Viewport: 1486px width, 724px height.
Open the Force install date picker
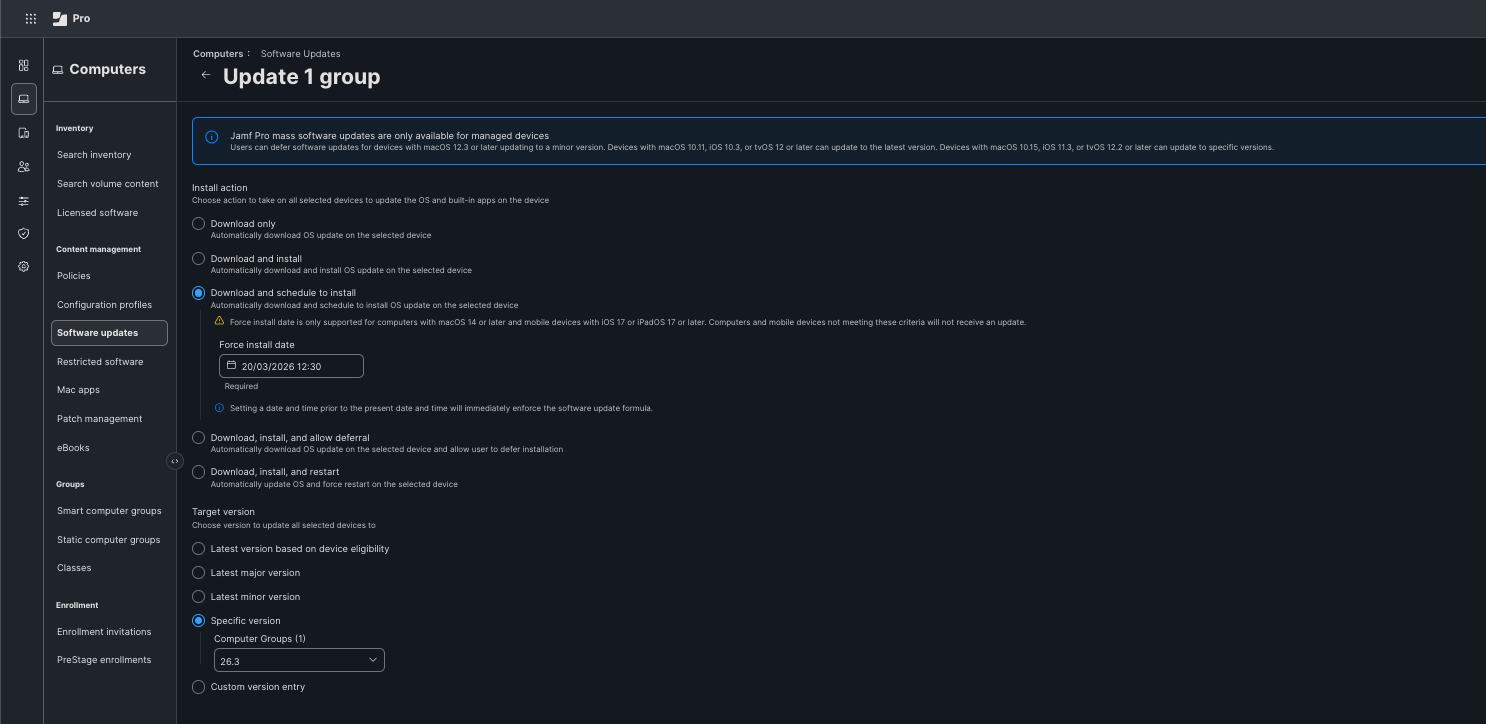click(231, 365)
